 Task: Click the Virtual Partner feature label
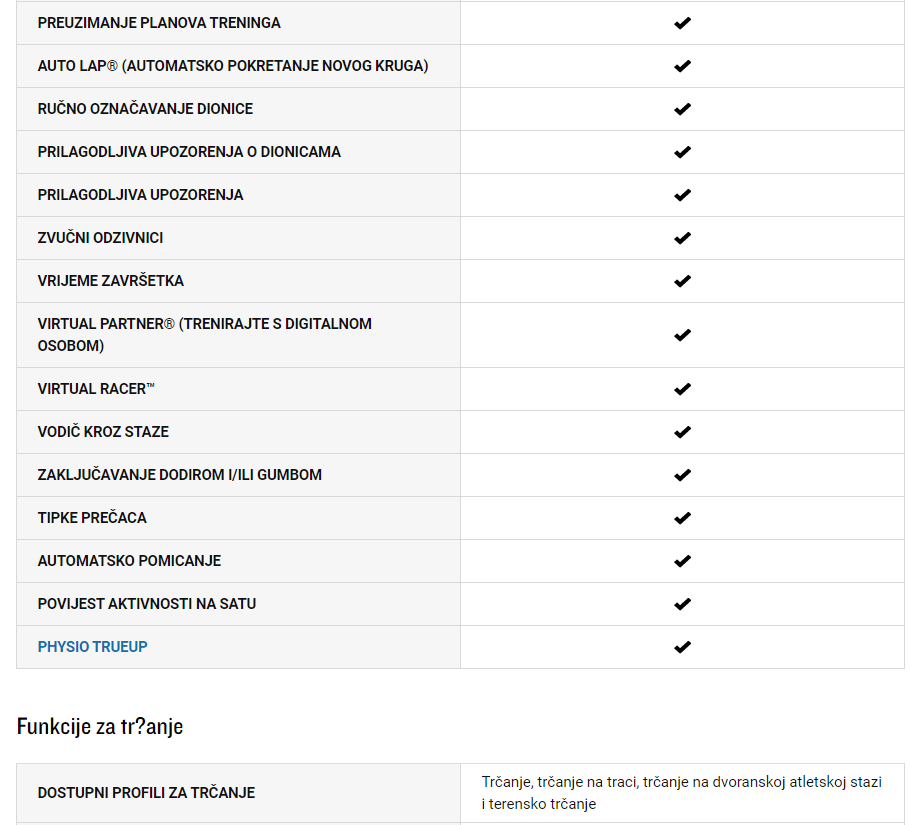coord(205,335)
